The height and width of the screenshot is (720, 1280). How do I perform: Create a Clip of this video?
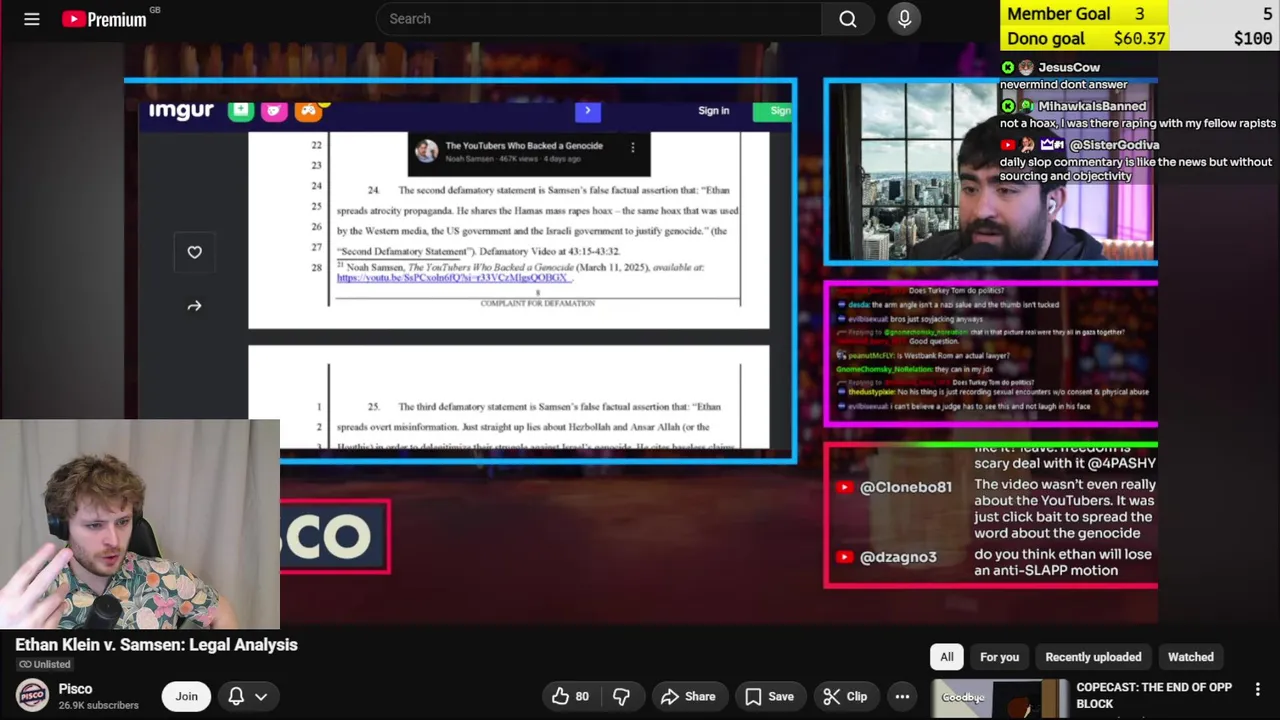point(845,696)
